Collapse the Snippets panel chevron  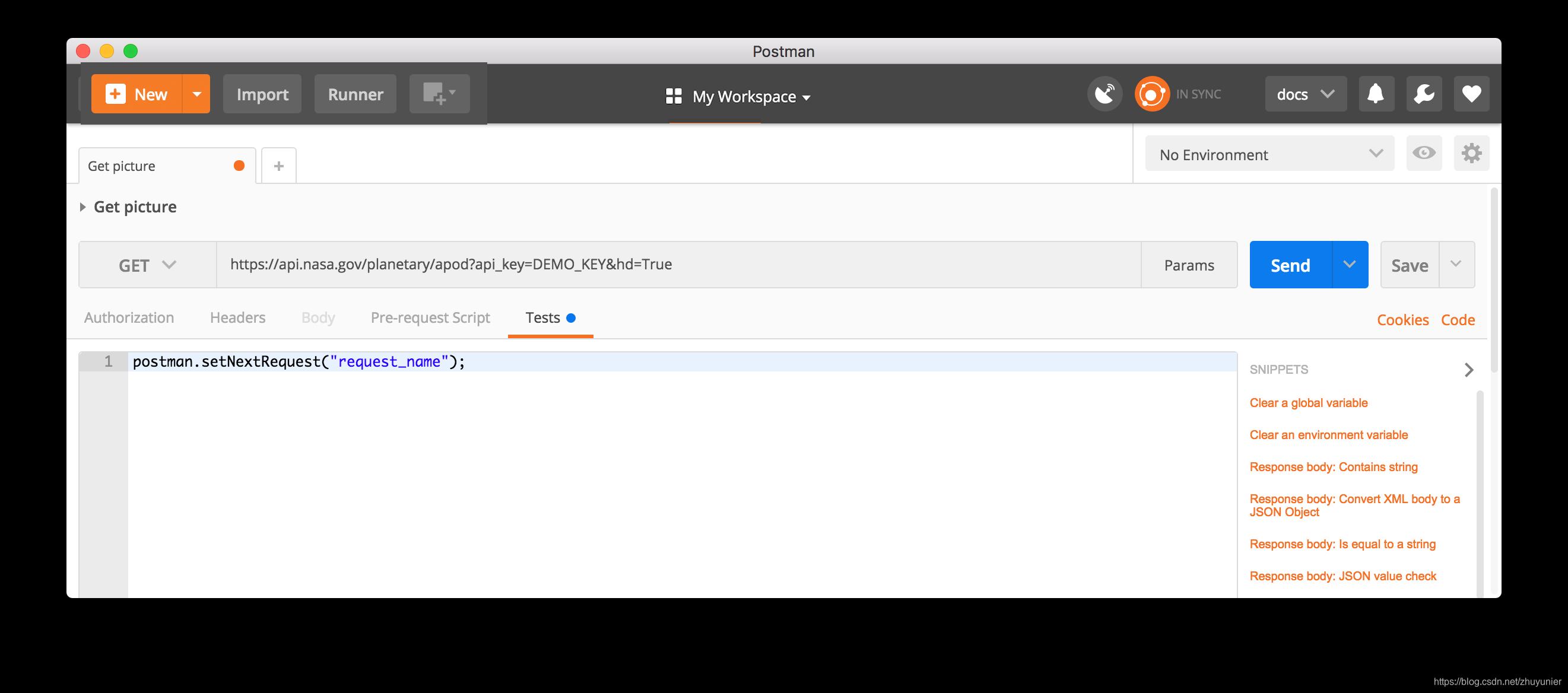point(1469,369)
